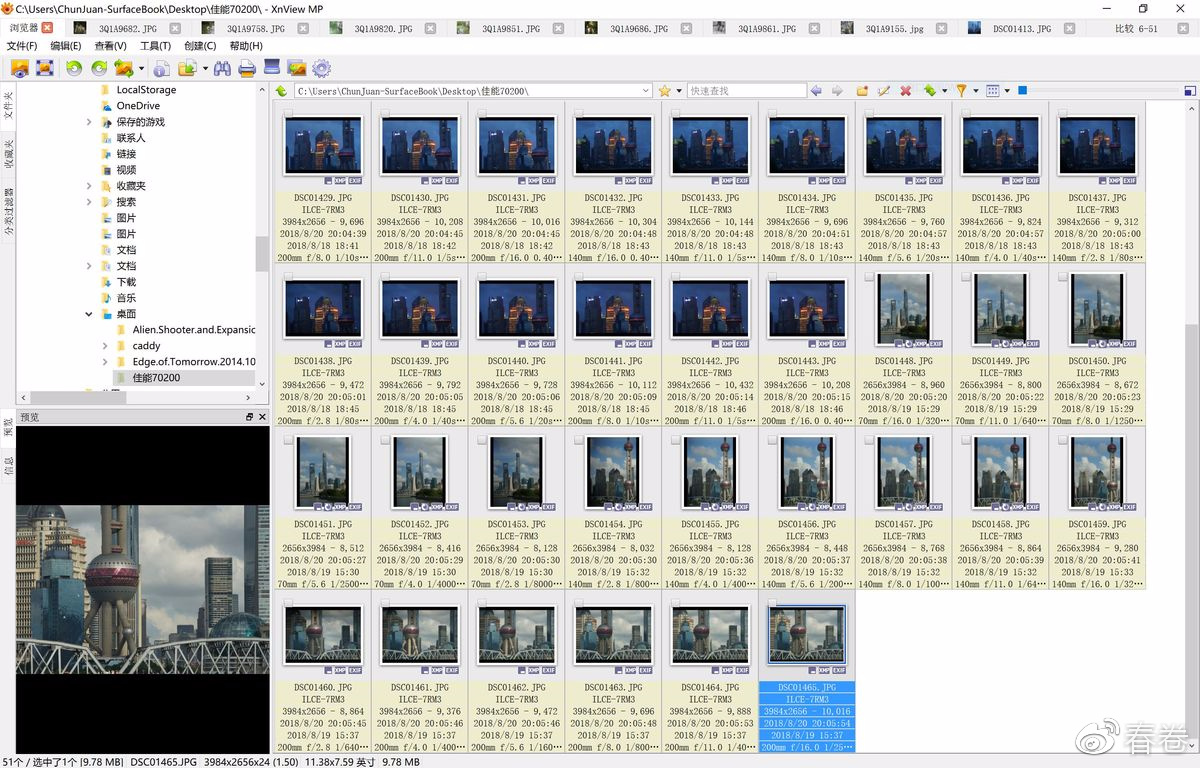Tick the checkbox on DSC01448.JPG thumbnail

pos(869,277)
